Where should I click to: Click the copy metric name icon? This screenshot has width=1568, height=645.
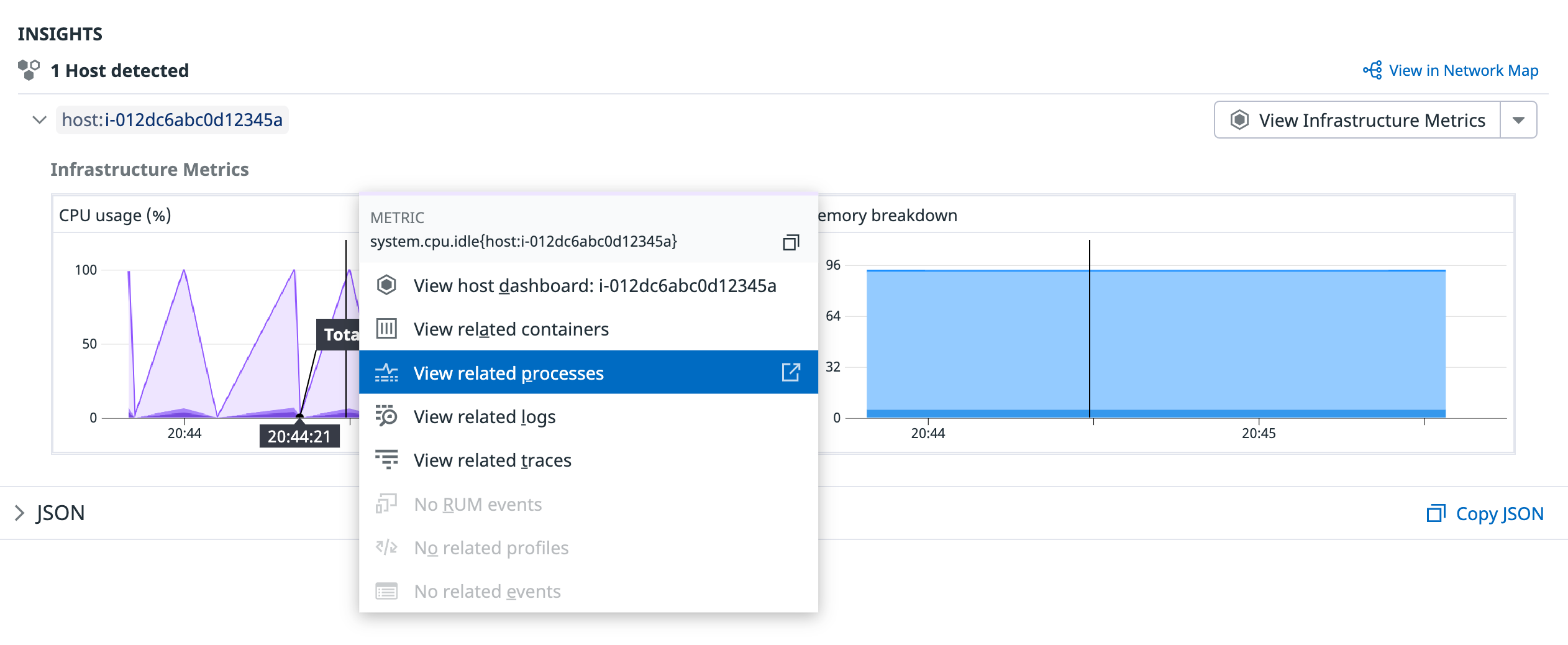tap(791, 242)
